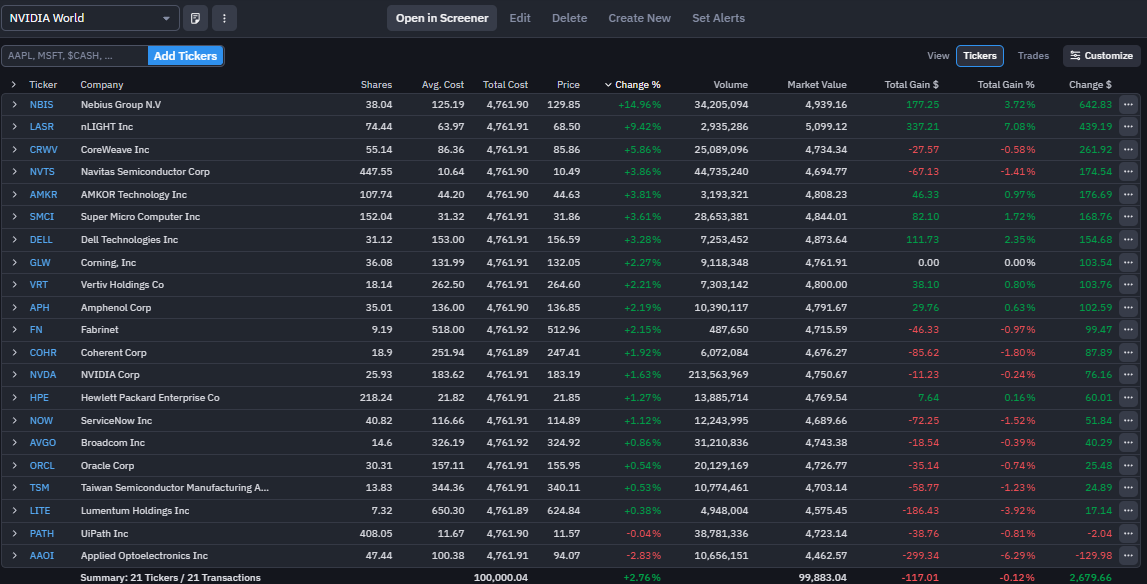Click the three-dot menu on the AAOI row
This screenshot has width=1147, height=584.
pos(1128,556)
